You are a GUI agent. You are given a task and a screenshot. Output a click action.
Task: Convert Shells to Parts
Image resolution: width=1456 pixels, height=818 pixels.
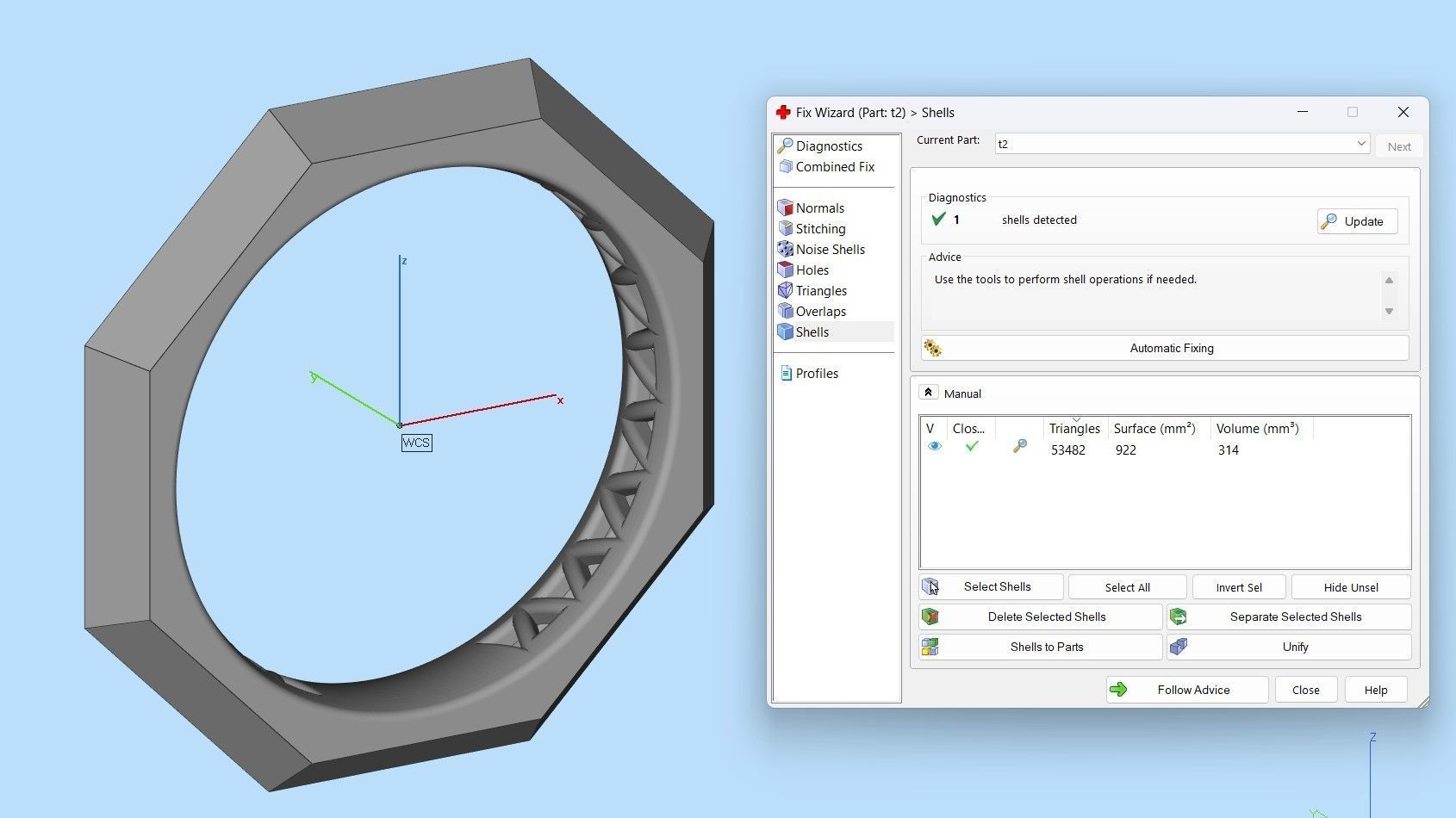pos(1041,647)
